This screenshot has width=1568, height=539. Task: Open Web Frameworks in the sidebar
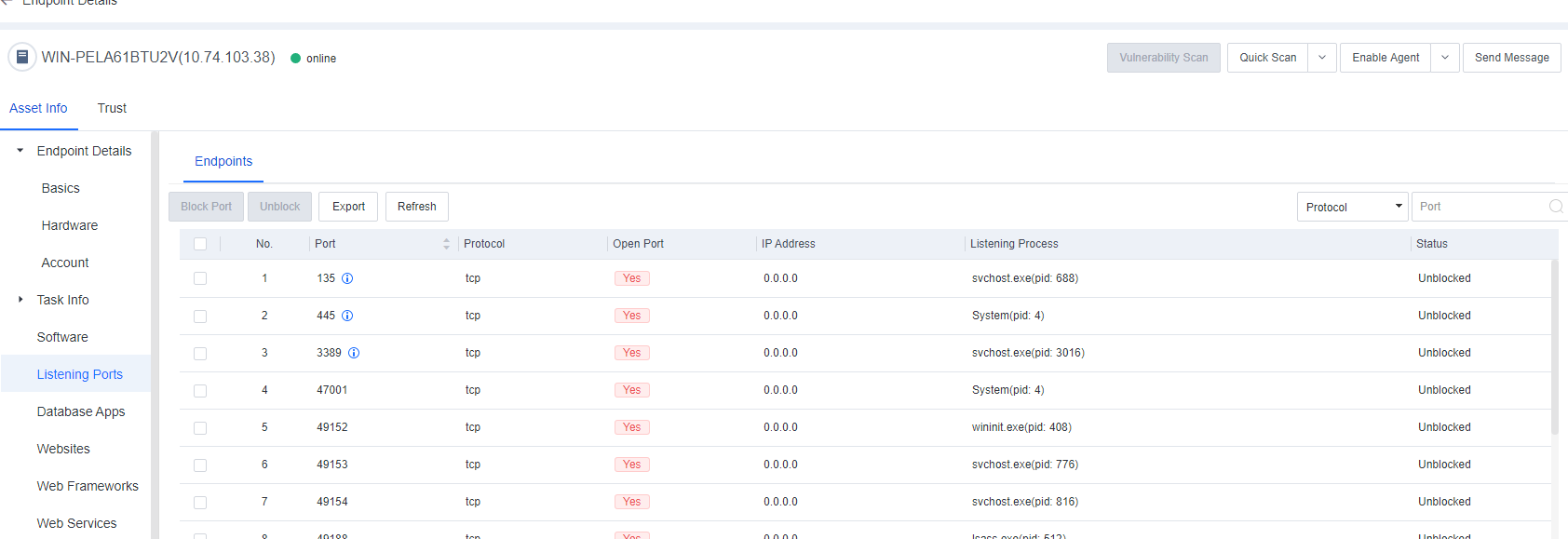pyautogui.click(x=88, y=486)
